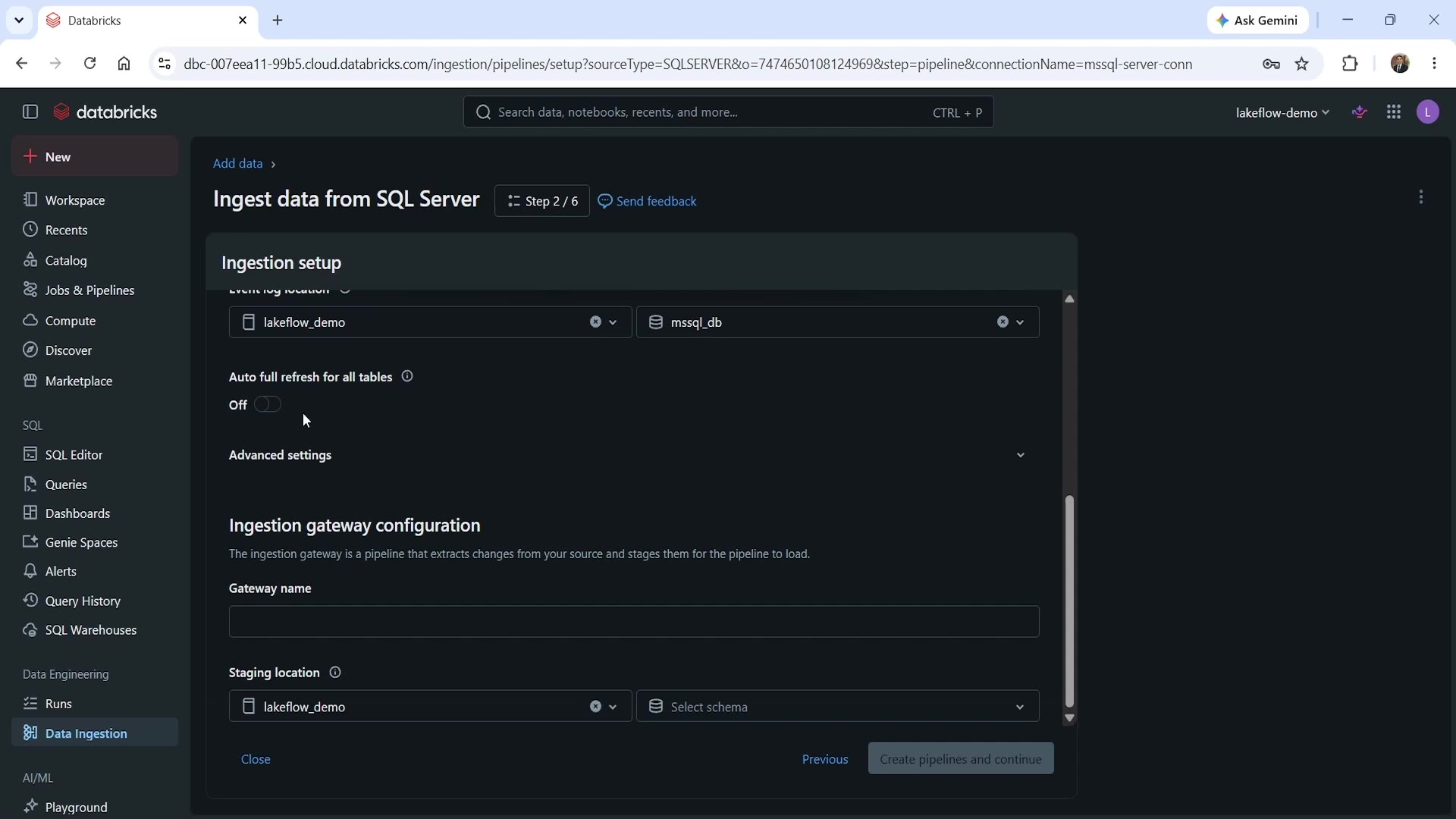
Task: Open Queries in sidebar
Action: 95,484
